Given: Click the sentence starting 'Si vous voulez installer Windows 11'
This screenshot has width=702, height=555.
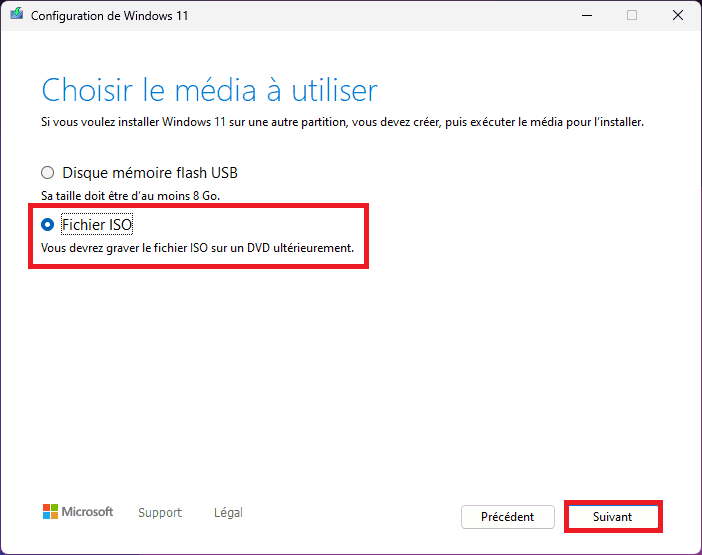Looking at the screenshot, I should [x=342, y=122].
